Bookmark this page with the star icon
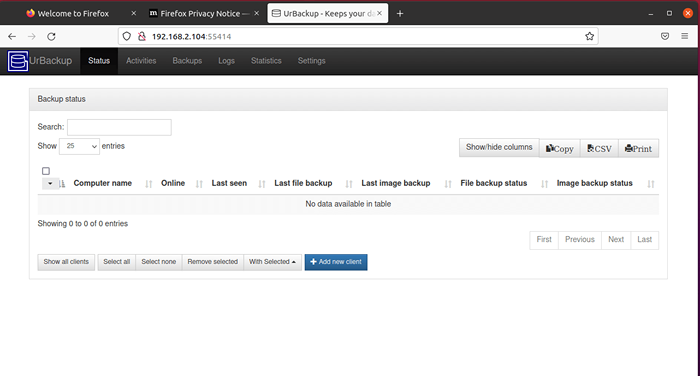 point(589,37)
